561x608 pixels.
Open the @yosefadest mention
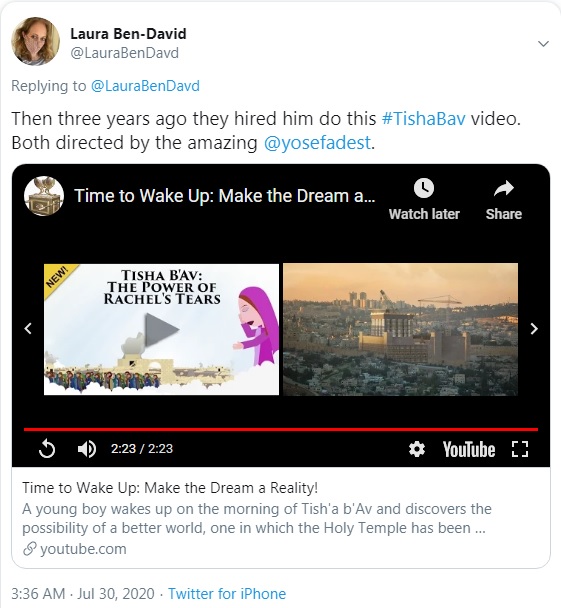[x=317, y=143]
